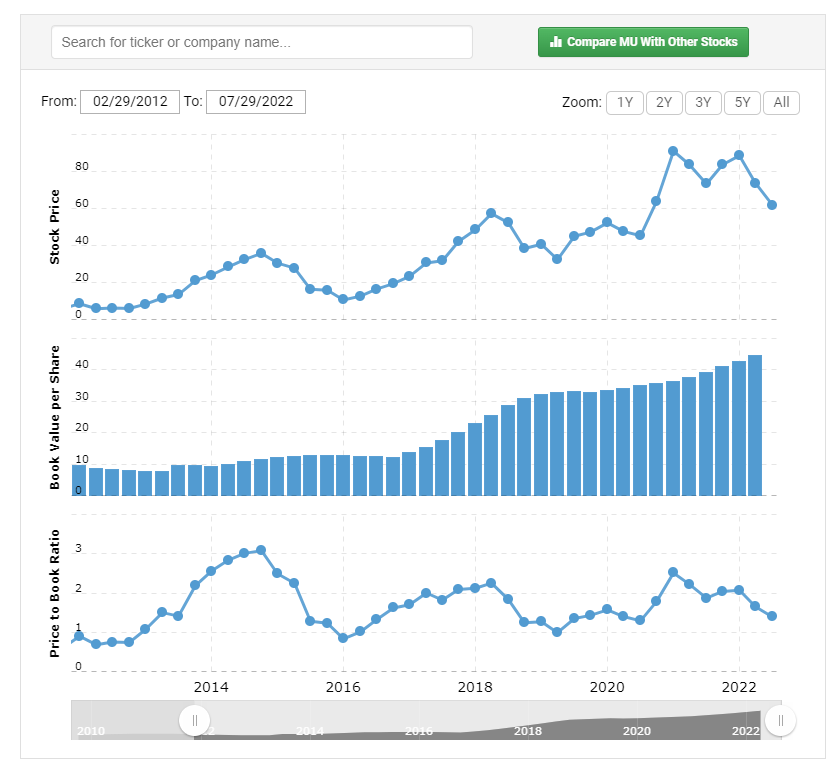Click the peak price-to-book ratio point
This screenshot has width=834, height=764.
point(261,550)
